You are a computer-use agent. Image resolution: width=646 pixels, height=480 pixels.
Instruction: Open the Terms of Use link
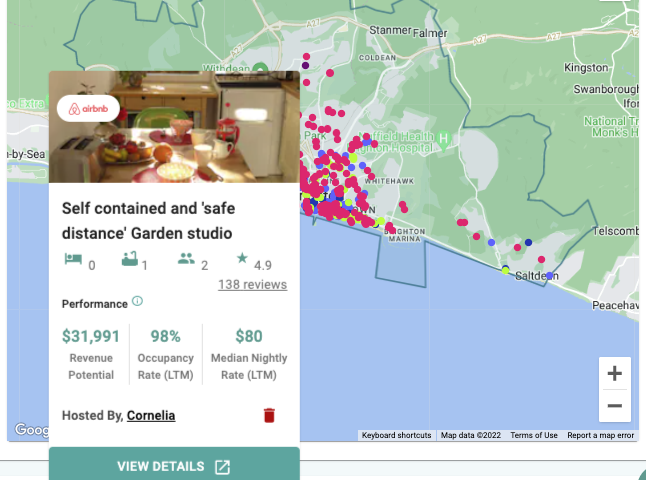coord(534,435)
